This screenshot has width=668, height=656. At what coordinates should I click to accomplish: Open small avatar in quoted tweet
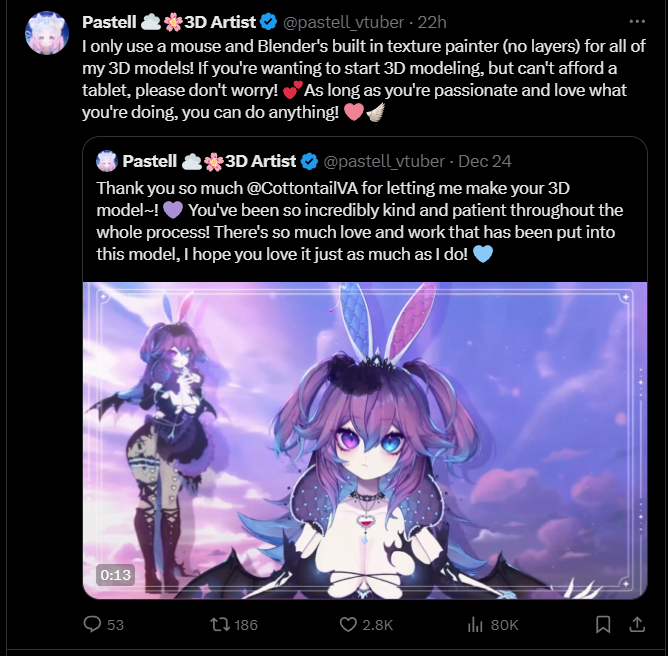[107, 161]
